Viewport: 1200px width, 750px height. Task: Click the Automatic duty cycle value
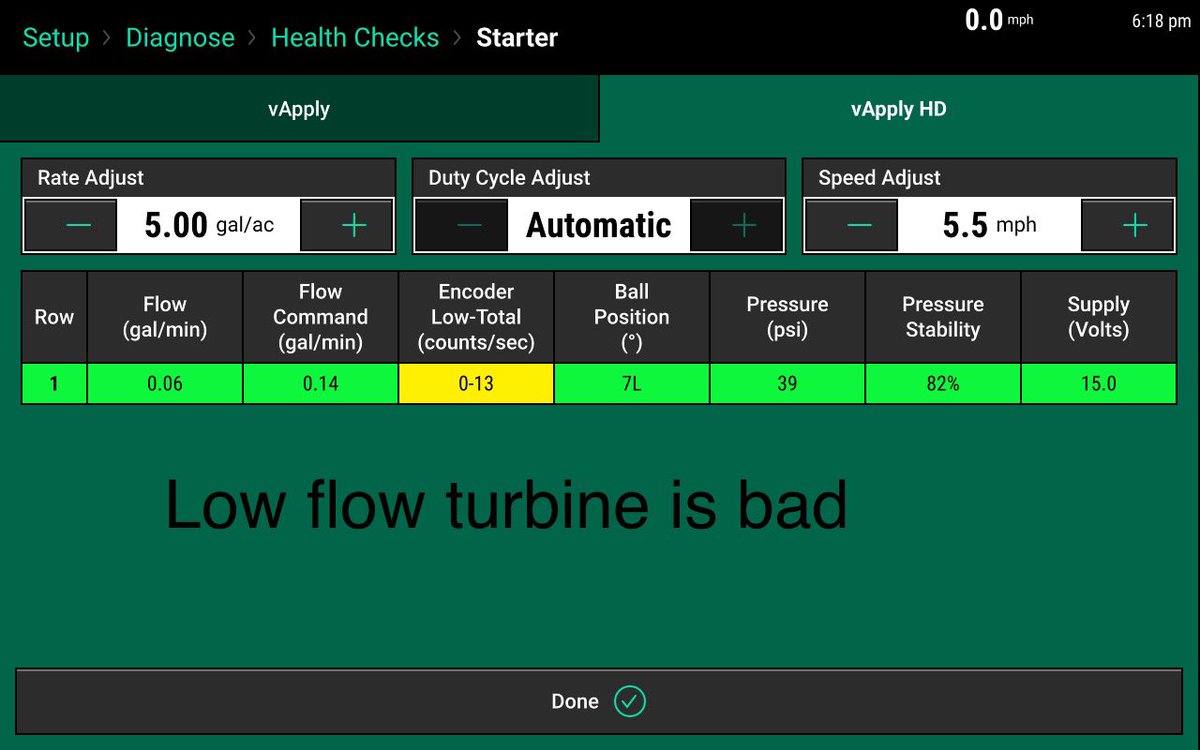coord(599,225)
